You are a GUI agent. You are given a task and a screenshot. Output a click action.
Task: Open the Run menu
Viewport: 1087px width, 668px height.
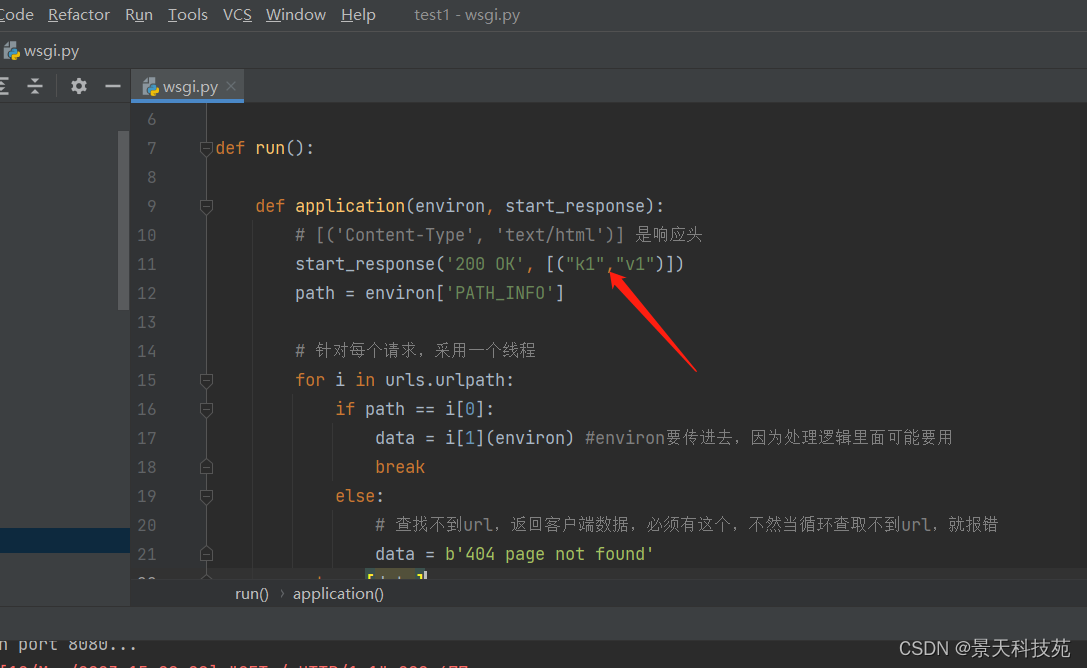139,15
